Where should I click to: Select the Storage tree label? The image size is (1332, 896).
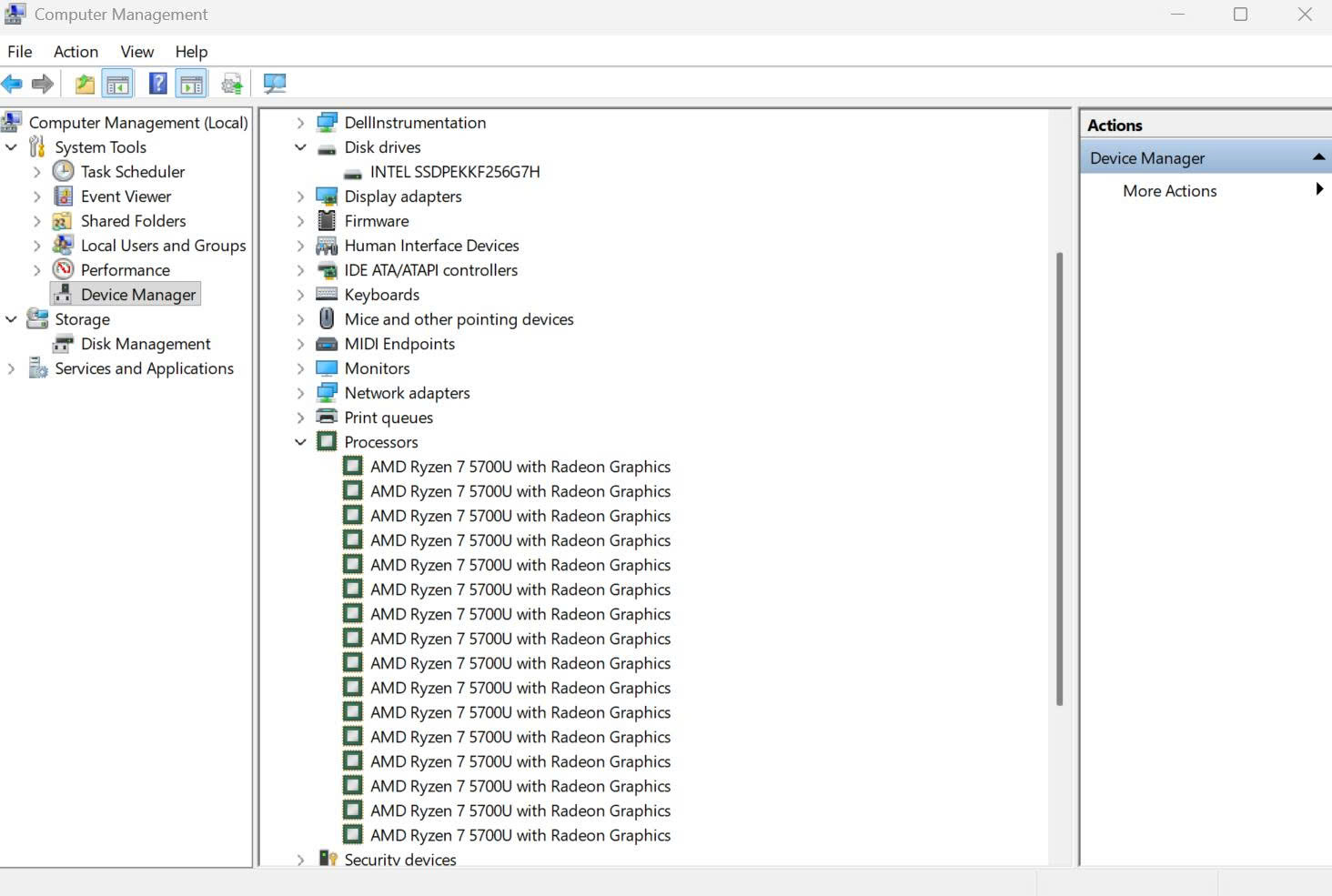[x=82, y=319]
